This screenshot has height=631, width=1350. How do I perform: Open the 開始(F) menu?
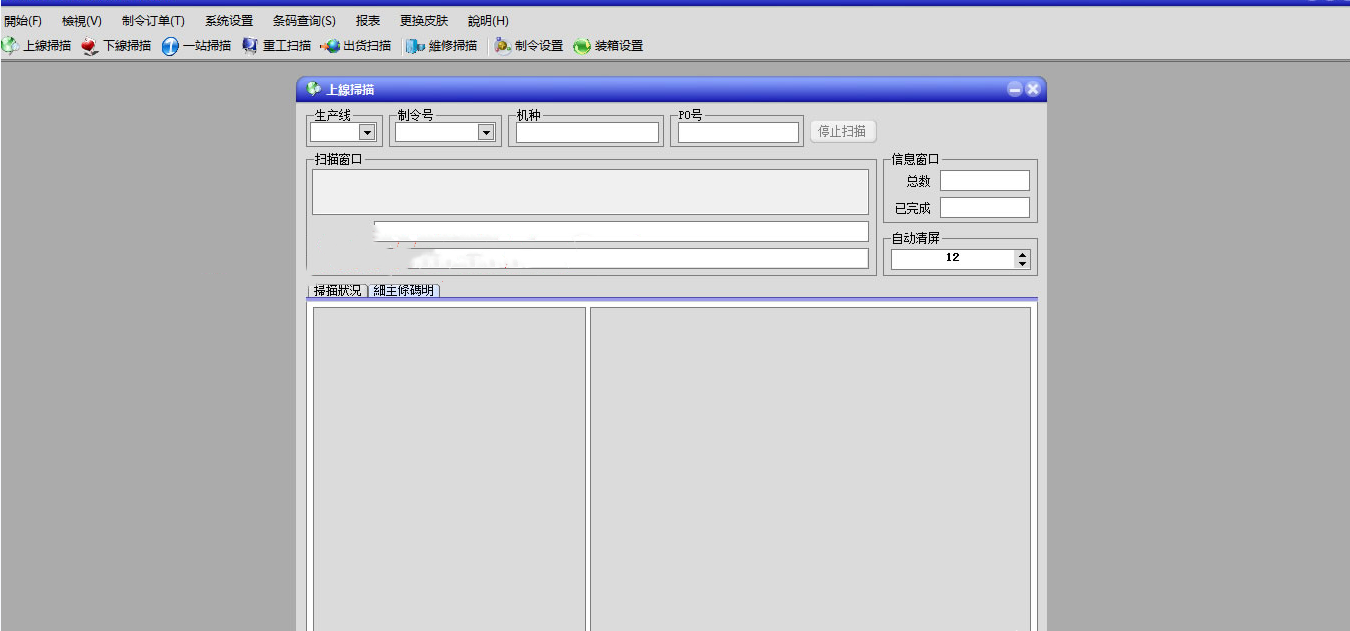[23, 21]
